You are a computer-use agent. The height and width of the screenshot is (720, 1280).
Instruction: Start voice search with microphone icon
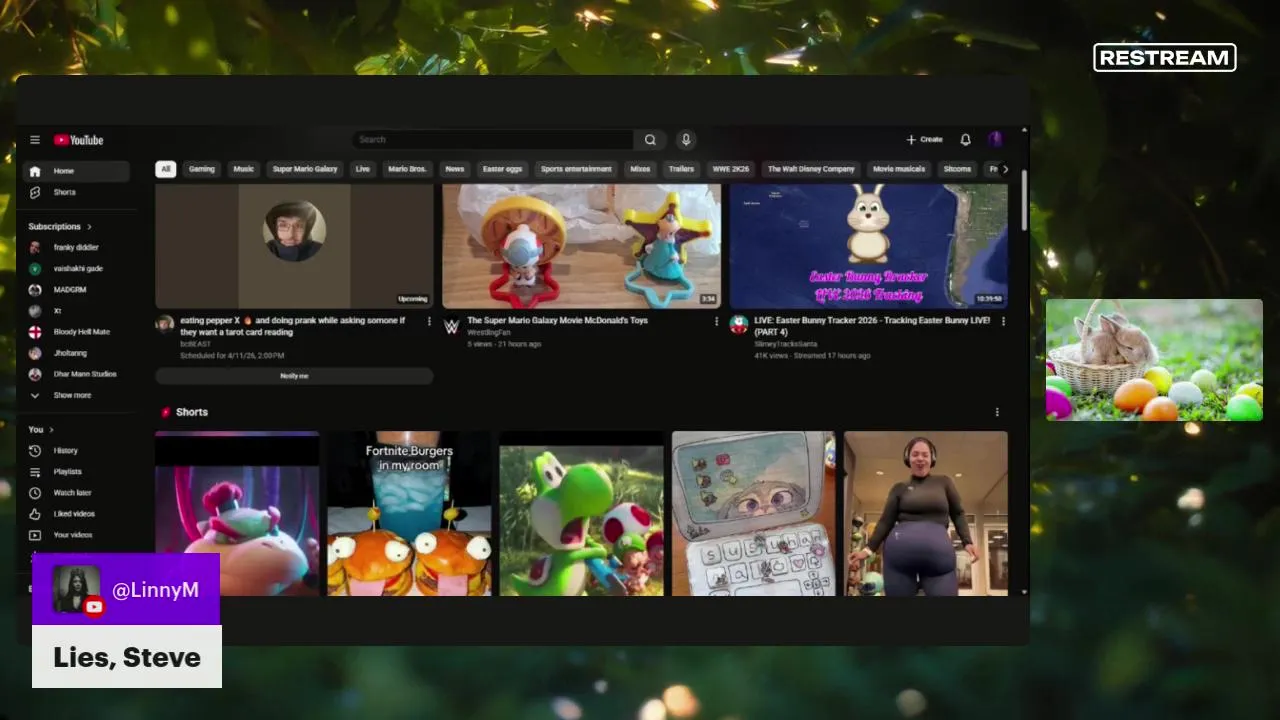tap(685, 140)
